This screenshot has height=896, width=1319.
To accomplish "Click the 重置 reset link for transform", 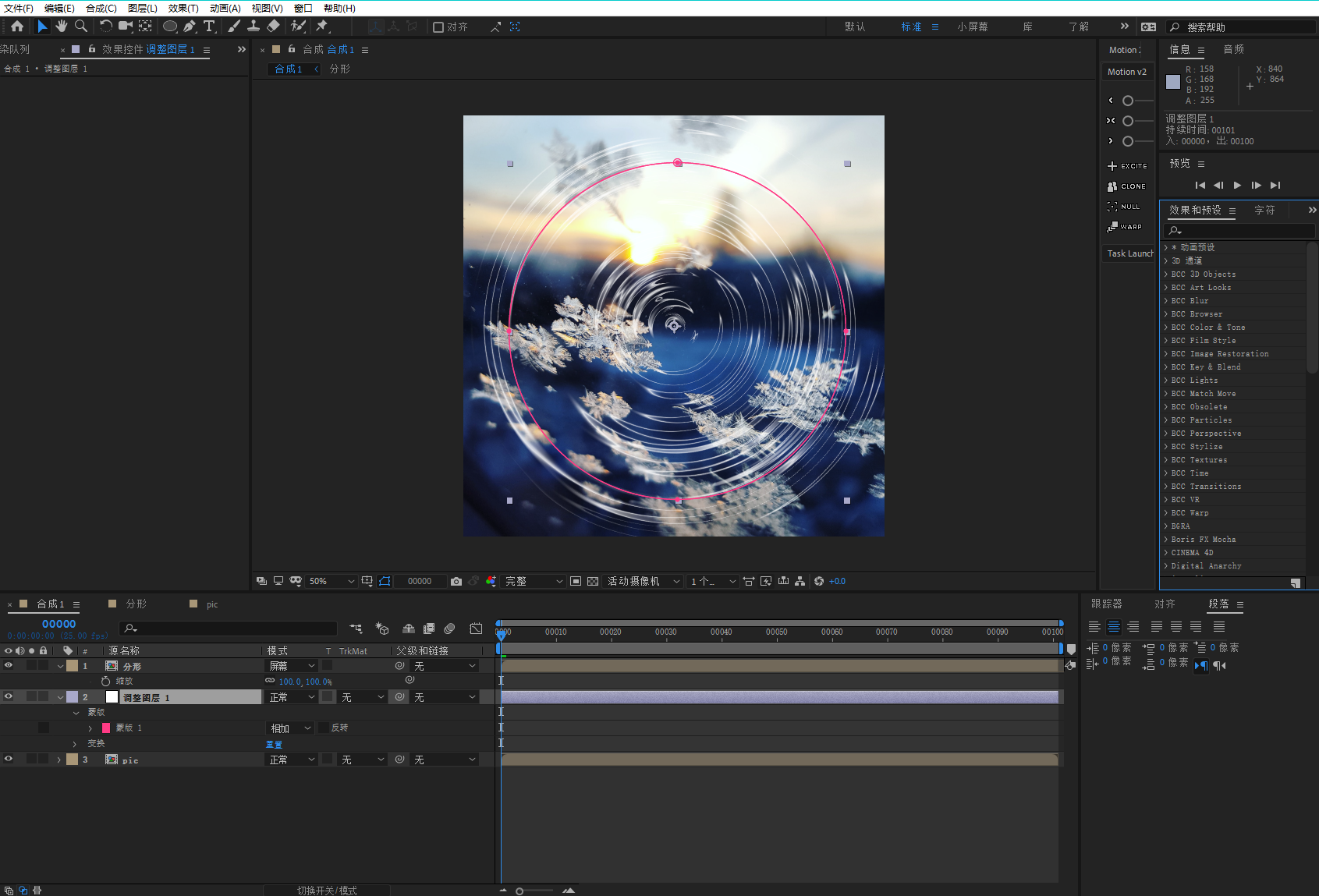I will (x=274, y=744).
